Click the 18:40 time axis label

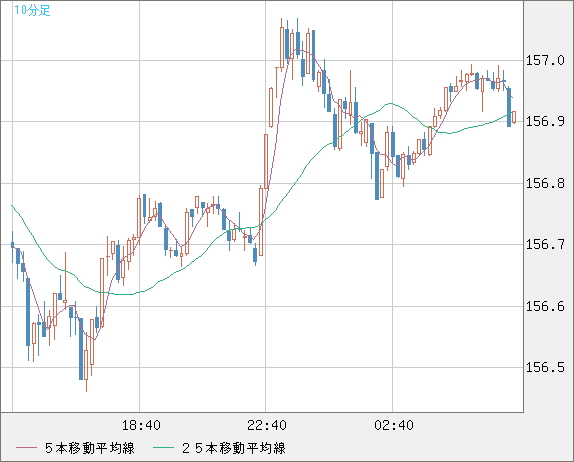click(x=141, y=425)
